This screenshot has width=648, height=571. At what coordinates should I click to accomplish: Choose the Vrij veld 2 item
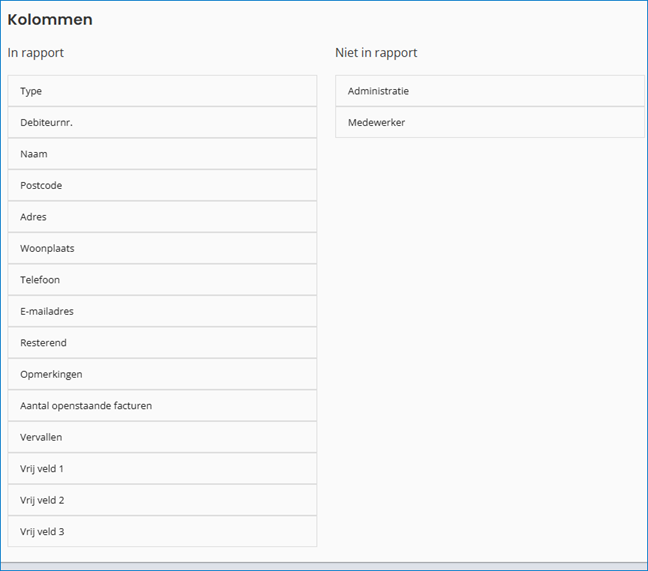pyautogui.click(x=161, y=500)
